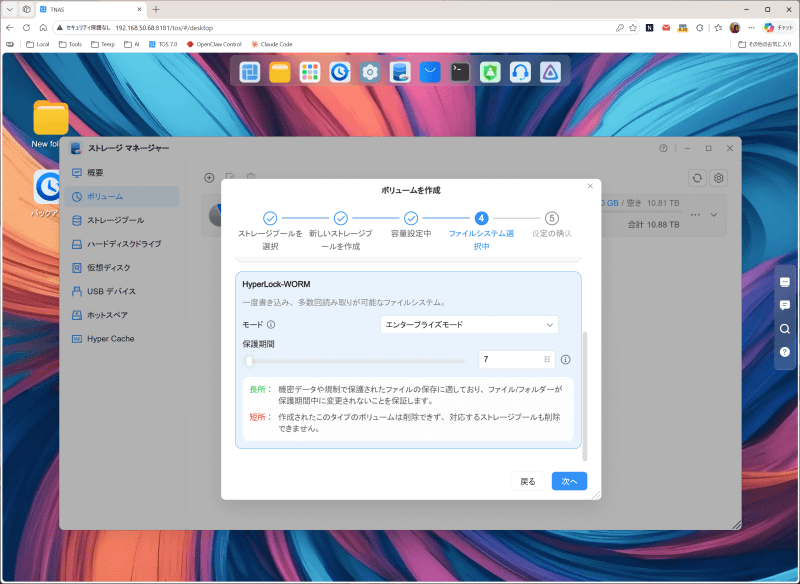Open a new browser tab with plus button

tap(156, 9)
